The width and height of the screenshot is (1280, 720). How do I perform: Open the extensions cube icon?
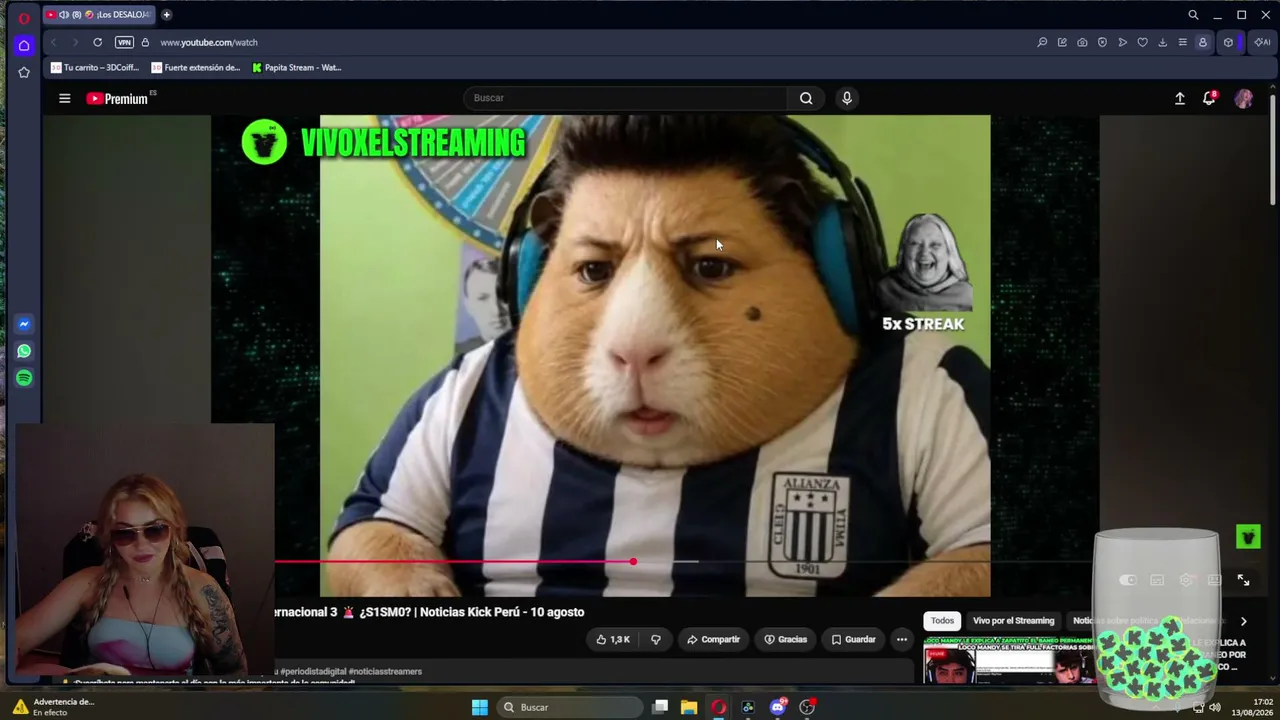point(1228,42)
